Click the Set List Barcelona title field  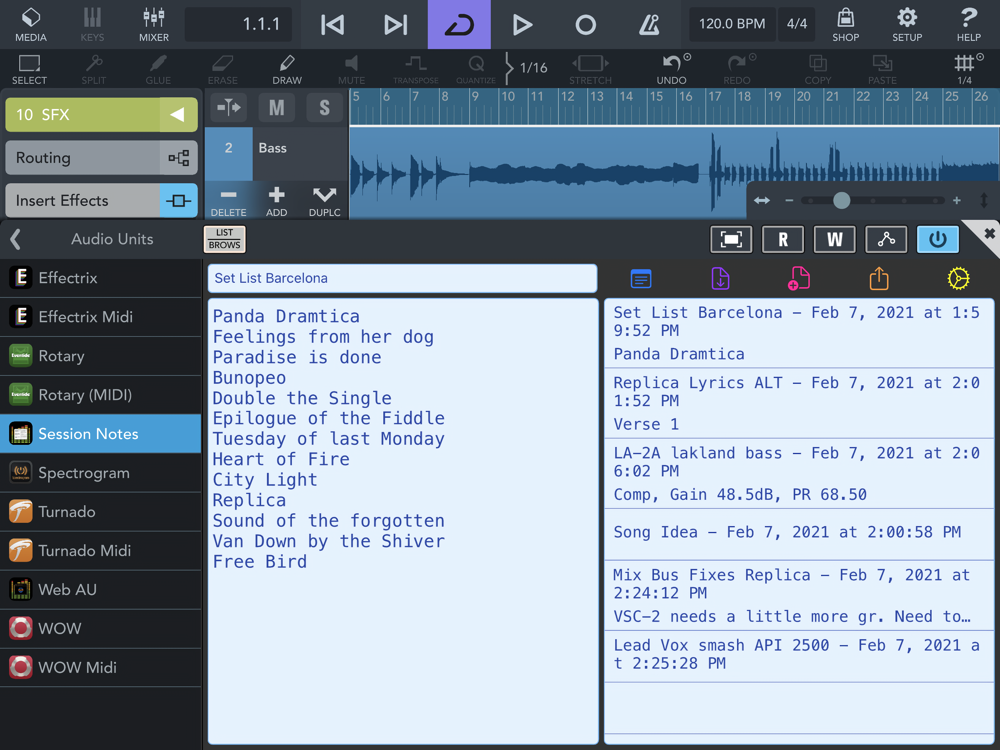click(402, 278)
